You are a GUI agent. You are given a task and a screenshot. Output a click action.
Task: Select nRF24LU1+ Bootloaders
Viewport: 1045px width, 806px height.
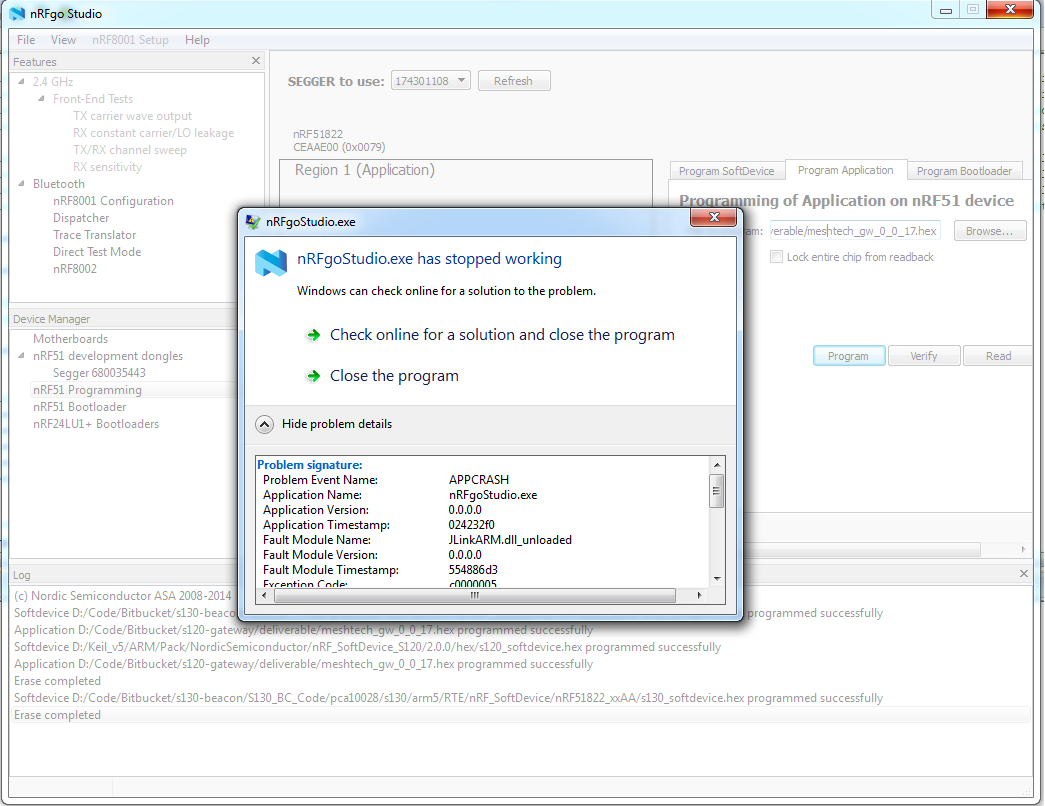tap(96, 424)
